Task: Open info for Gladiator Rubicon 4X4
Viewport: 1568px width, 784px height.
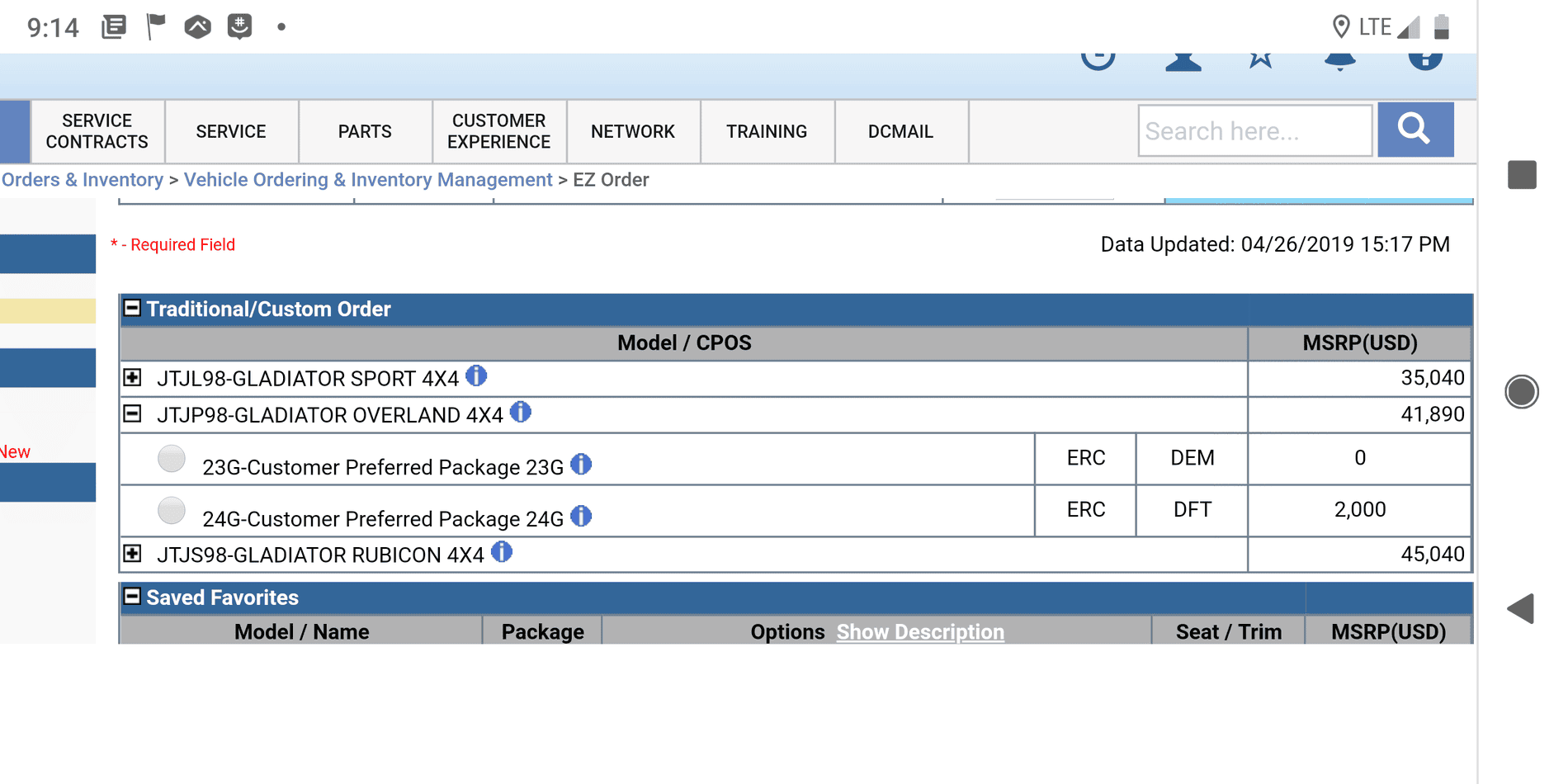Action: (502, 552)
